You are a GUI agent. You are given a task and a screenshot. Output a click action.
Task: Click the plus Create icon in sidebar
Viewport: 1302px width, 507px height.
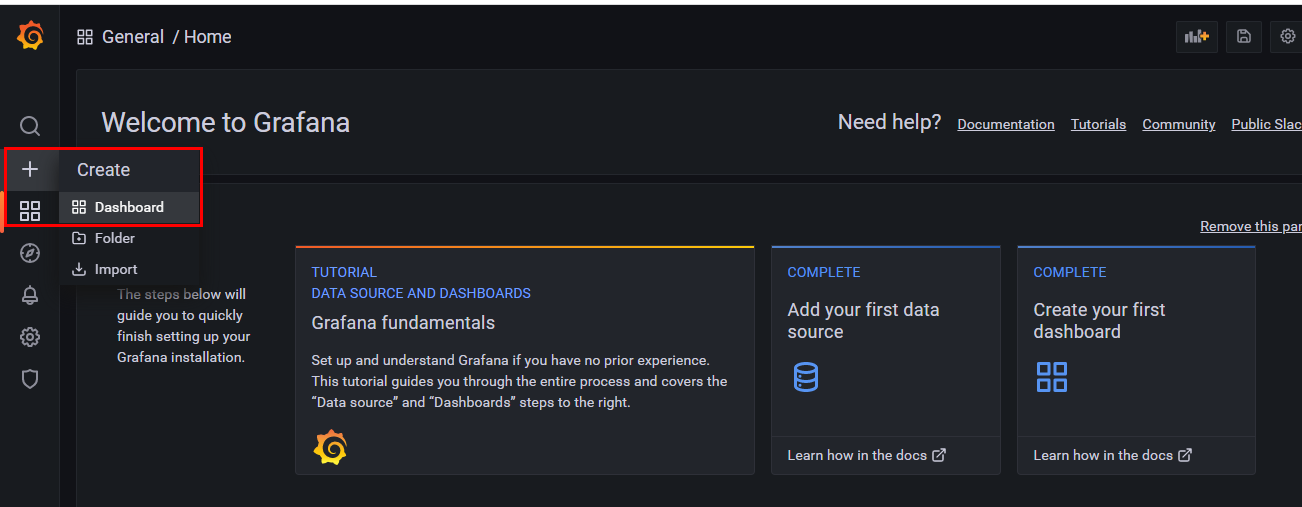pyautogui.click(x=30, y=169)
